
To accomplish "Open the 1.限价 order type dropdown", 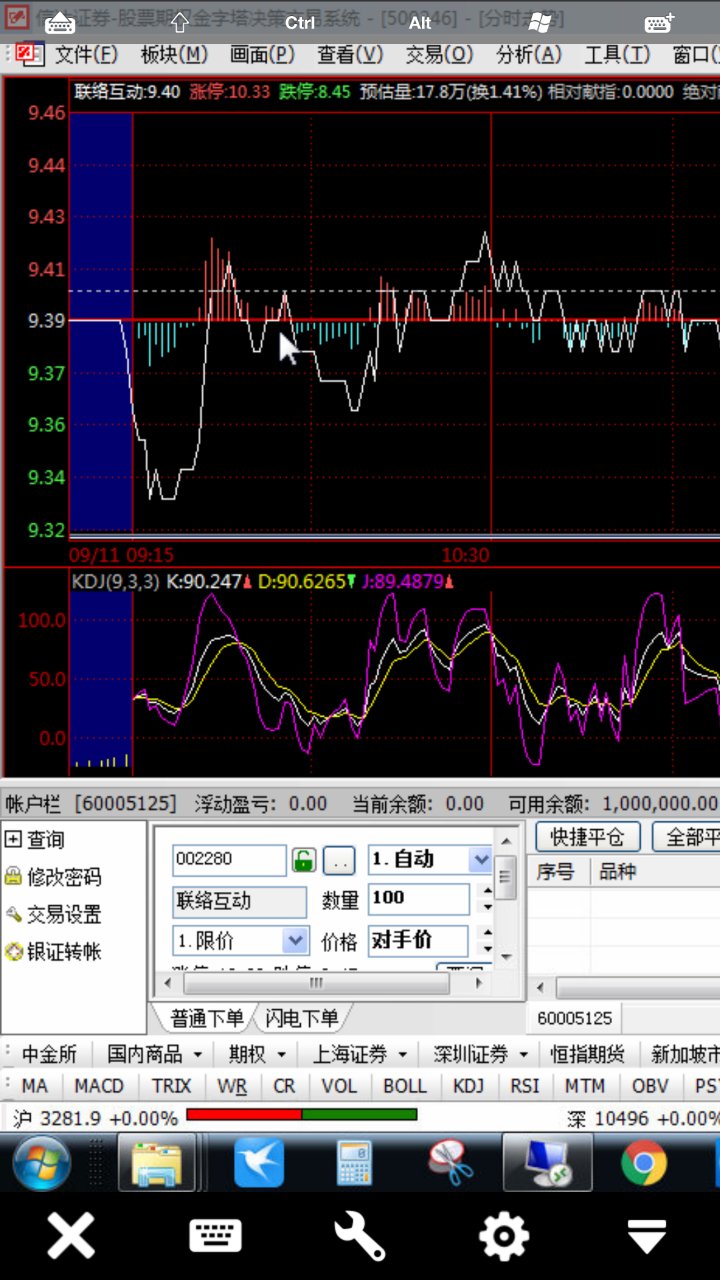I will point(295,940).
